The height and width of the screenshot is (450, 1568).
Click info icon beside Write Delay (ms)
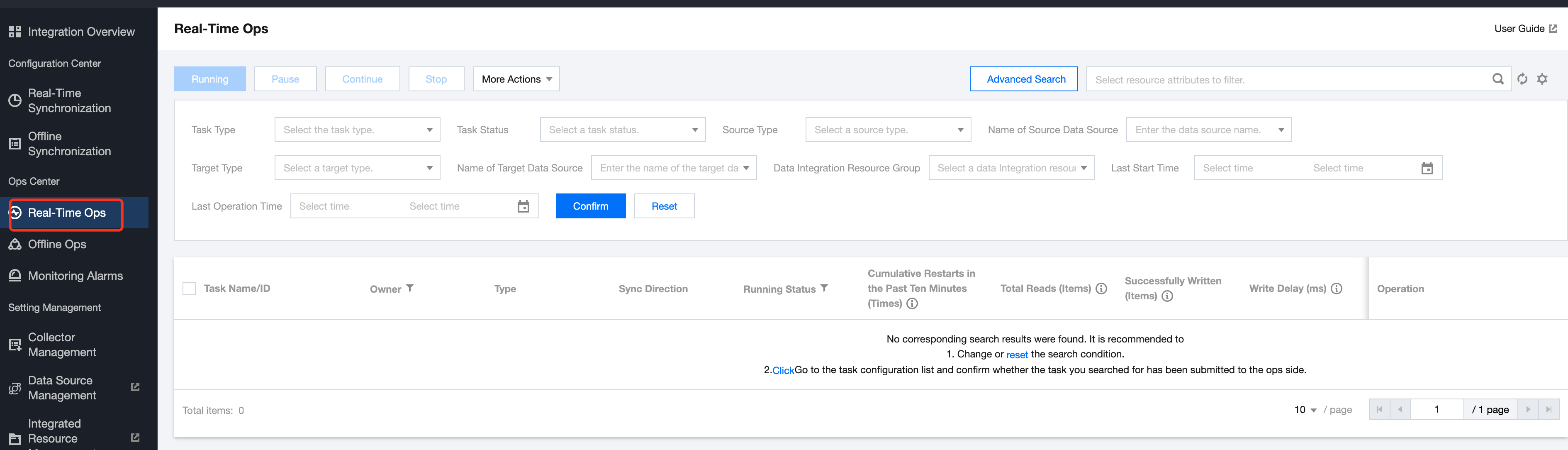click(1336, 289)
